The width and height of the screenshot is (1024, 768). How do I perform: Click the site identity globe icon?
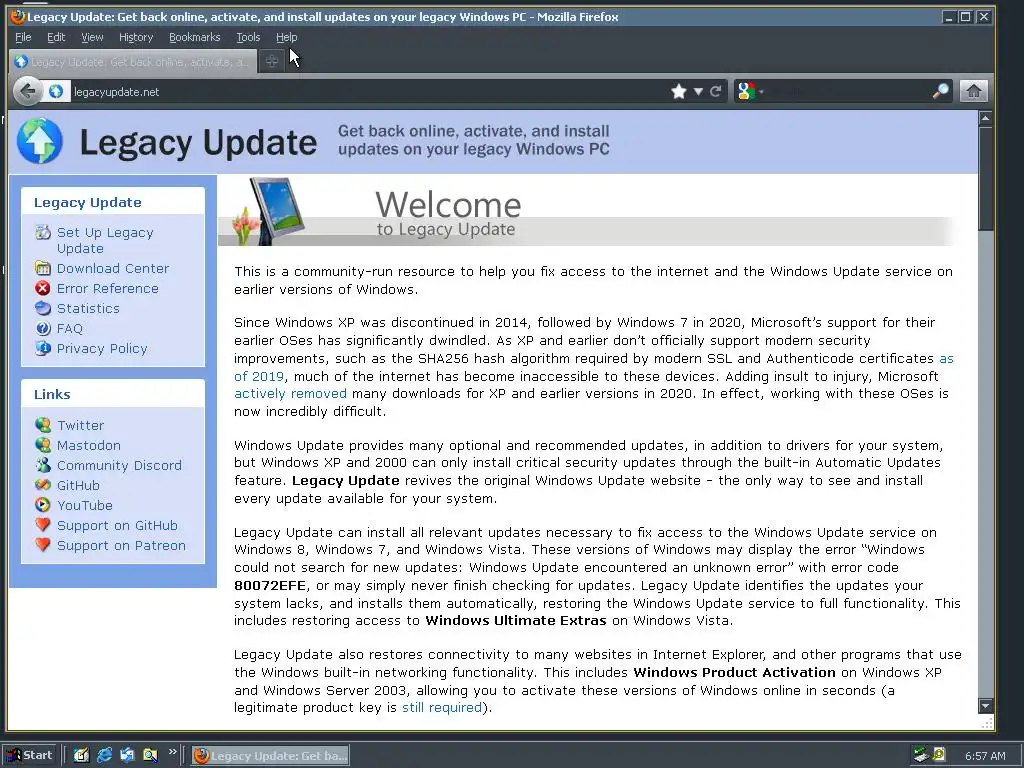point(56,91)
